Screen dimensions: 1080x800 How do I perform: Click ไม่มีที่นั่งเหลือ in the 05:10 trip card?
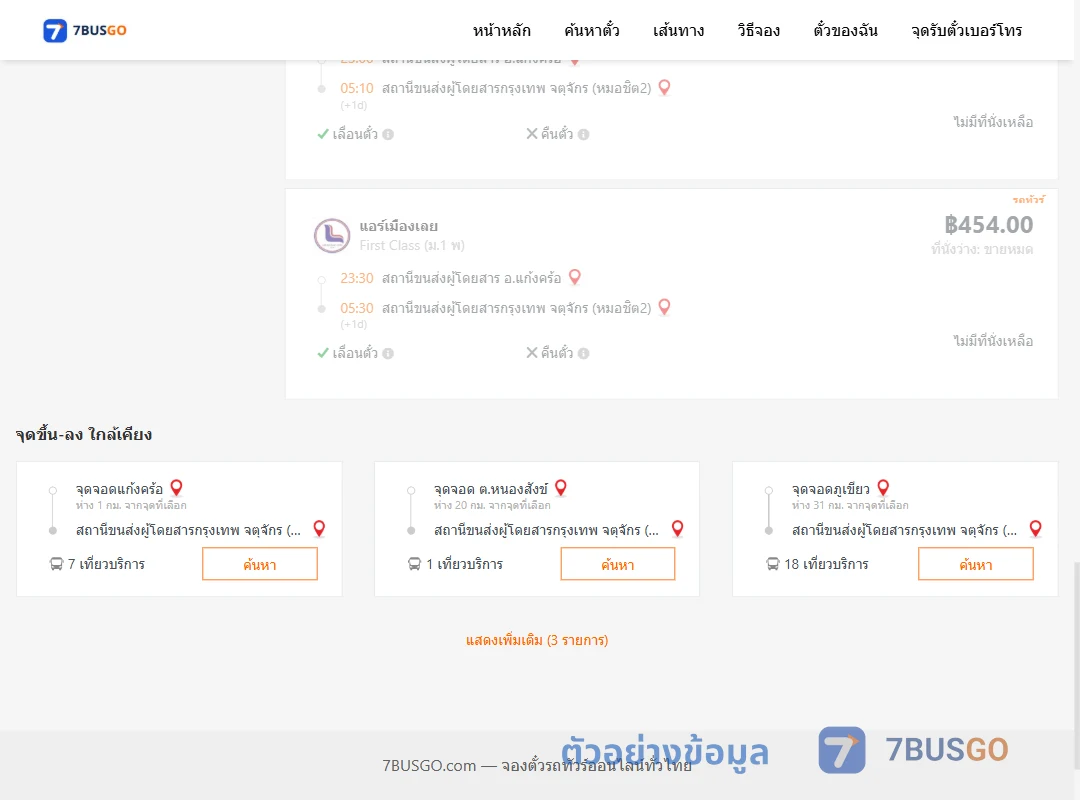(993, 122)
